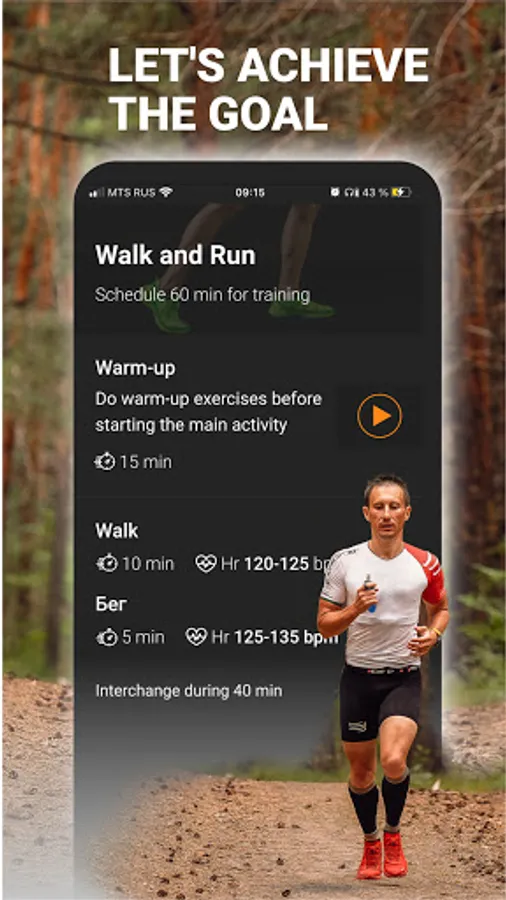Tap the Interchange during 40 min note

189,690
